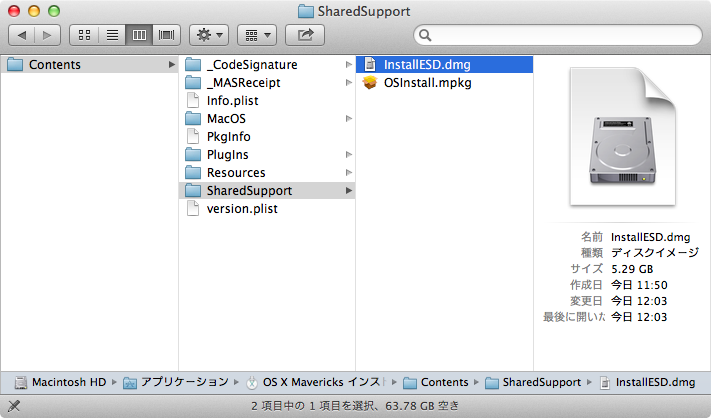Click the Share toolbar button
This screenshot has width=711, height=418.
[x=305, y=35]
